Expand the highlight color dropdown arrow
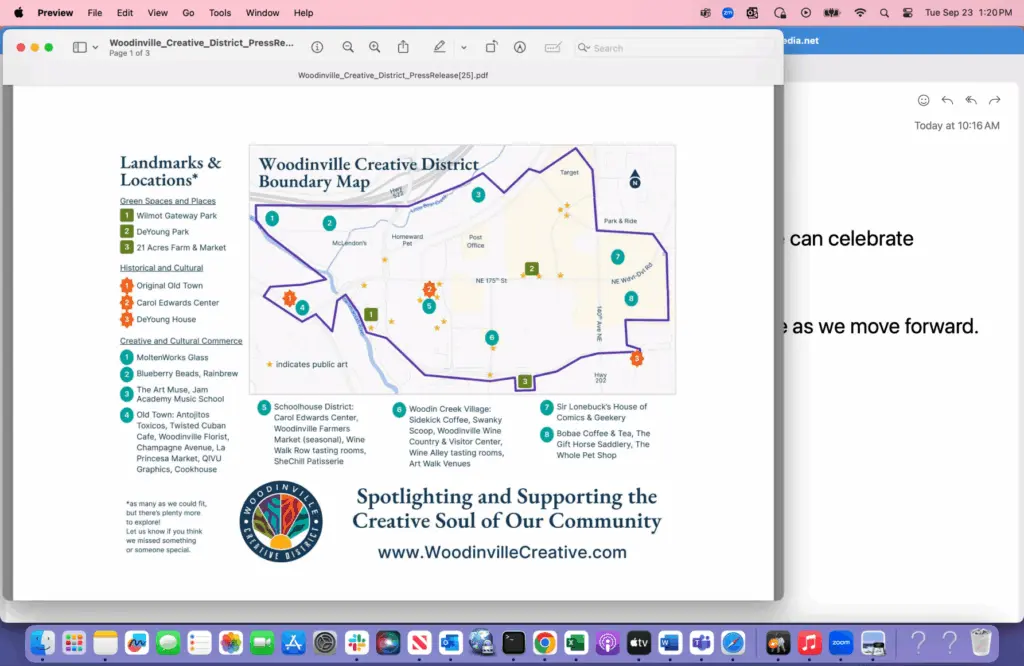This screenshot has height=666, width=1024. tap(464, 47)
